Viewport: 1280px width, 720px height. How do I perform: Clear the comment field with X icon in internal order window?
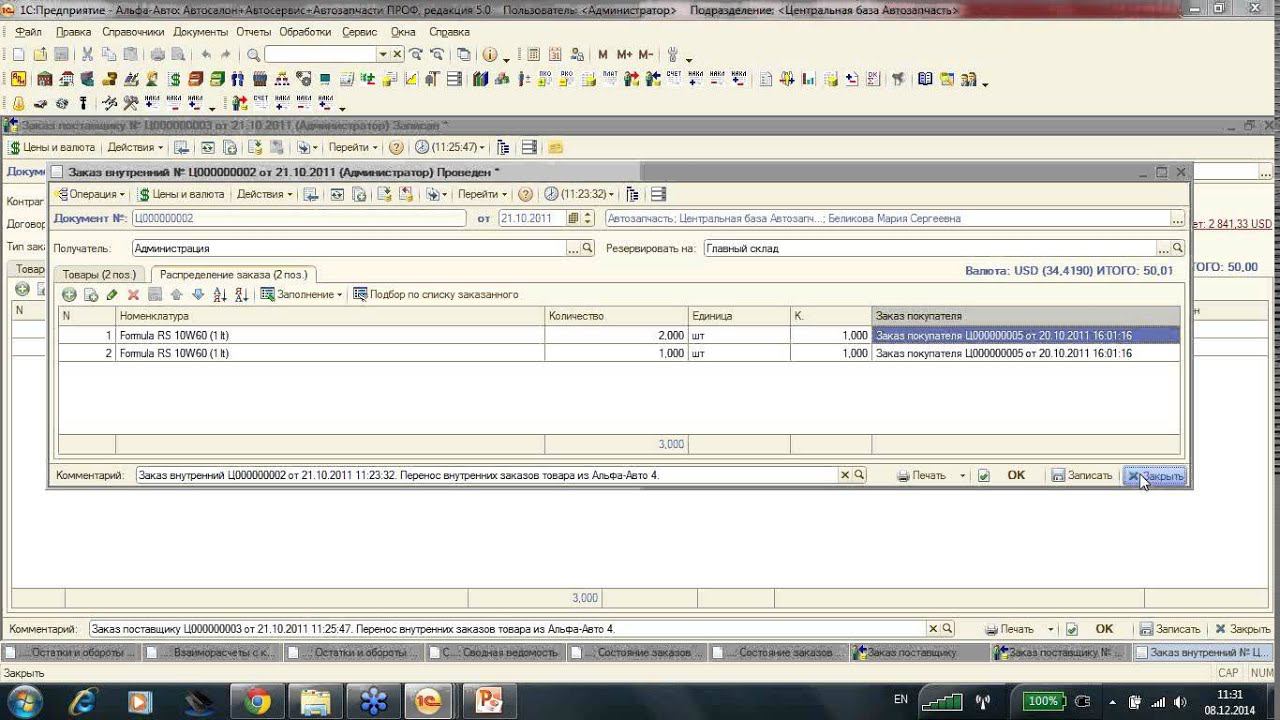845,475
